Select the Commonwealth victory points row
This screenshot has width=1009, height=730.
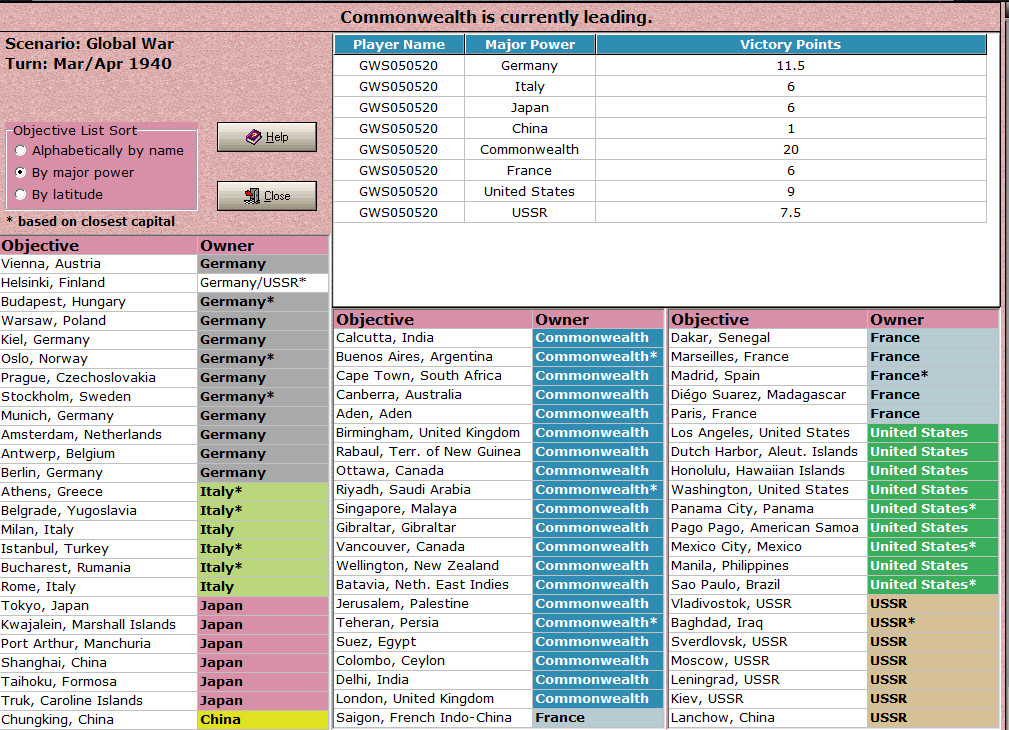point(660,149)
